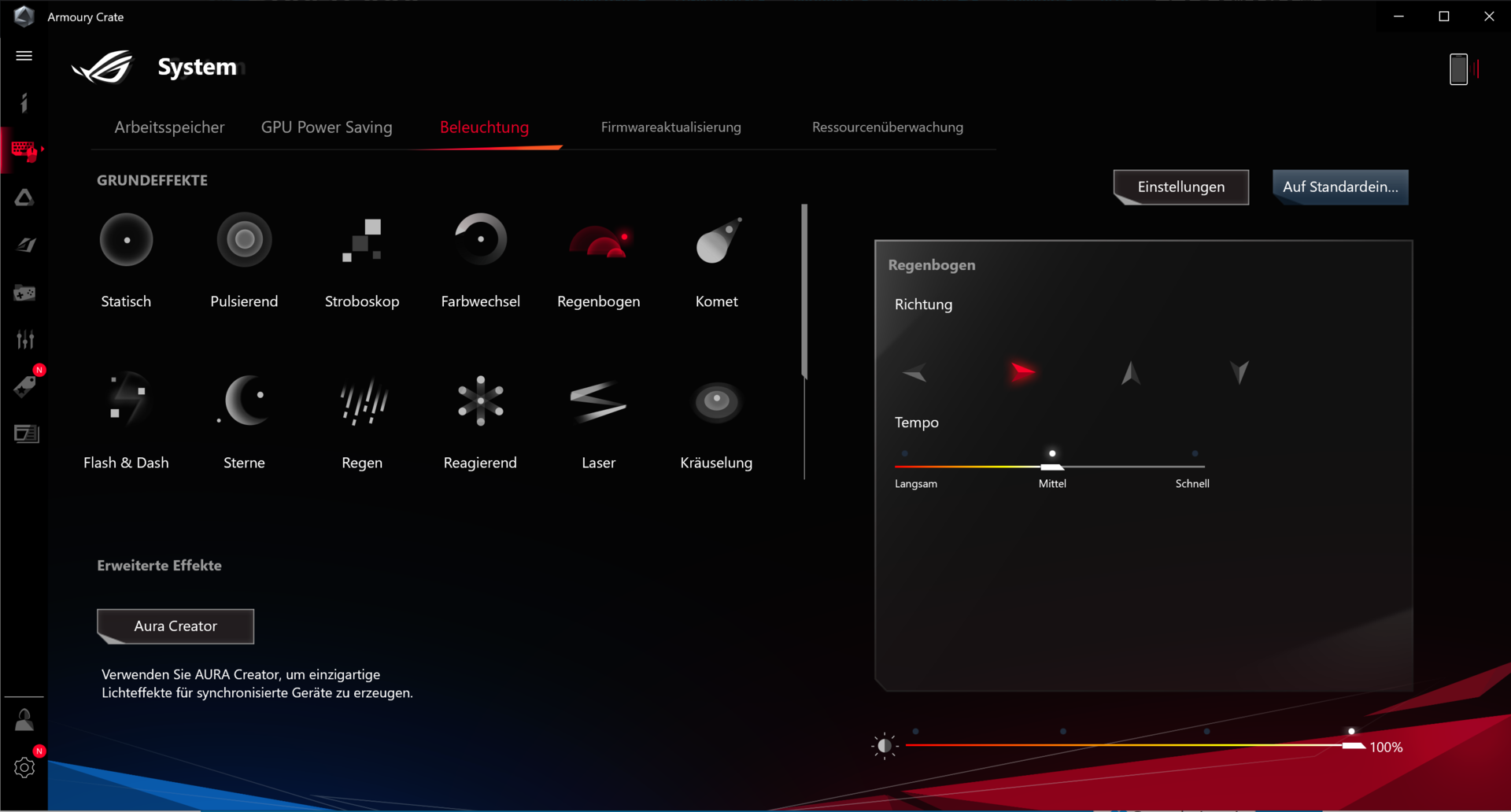Set rainbow direction to up arrow

[1131, 372]
